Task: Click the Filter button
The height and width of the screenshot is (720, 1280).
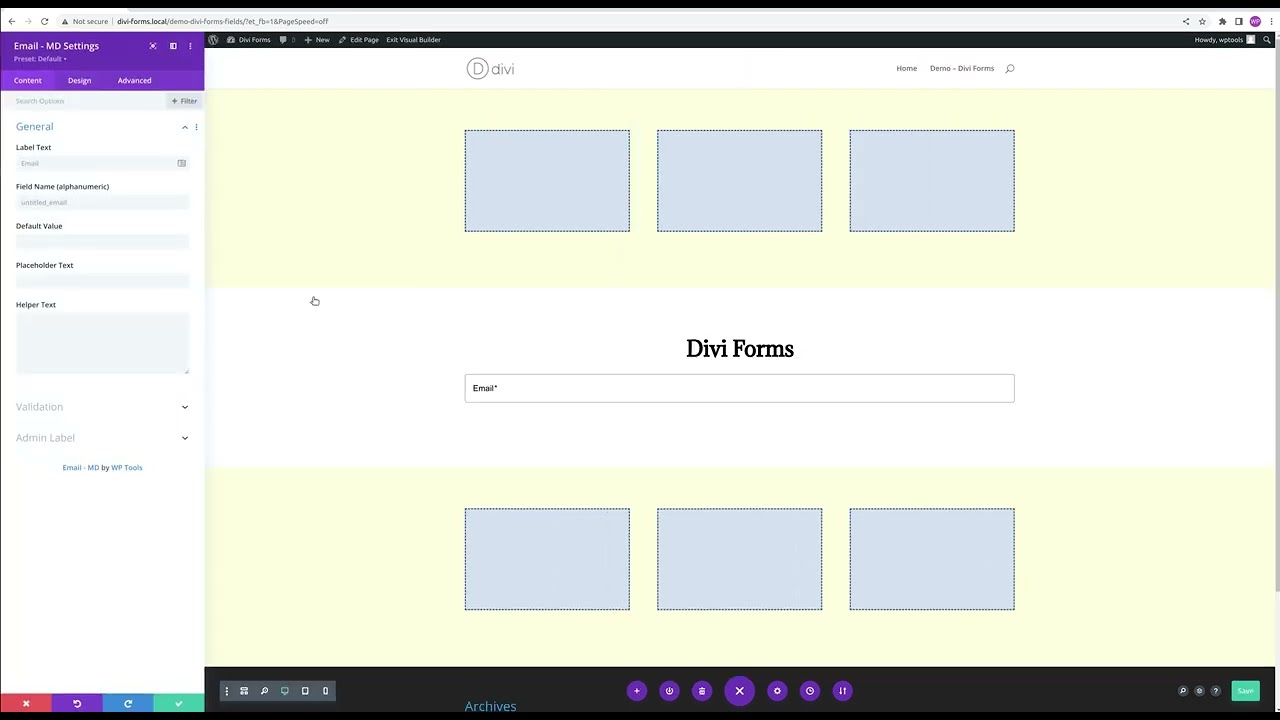Action: pos(184,101)
